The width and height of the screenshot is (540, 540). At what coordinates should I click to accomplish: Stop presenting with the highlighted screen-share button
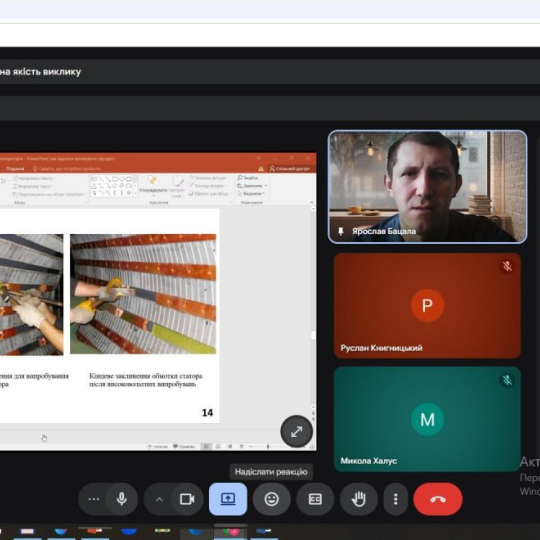pos(228,499)
